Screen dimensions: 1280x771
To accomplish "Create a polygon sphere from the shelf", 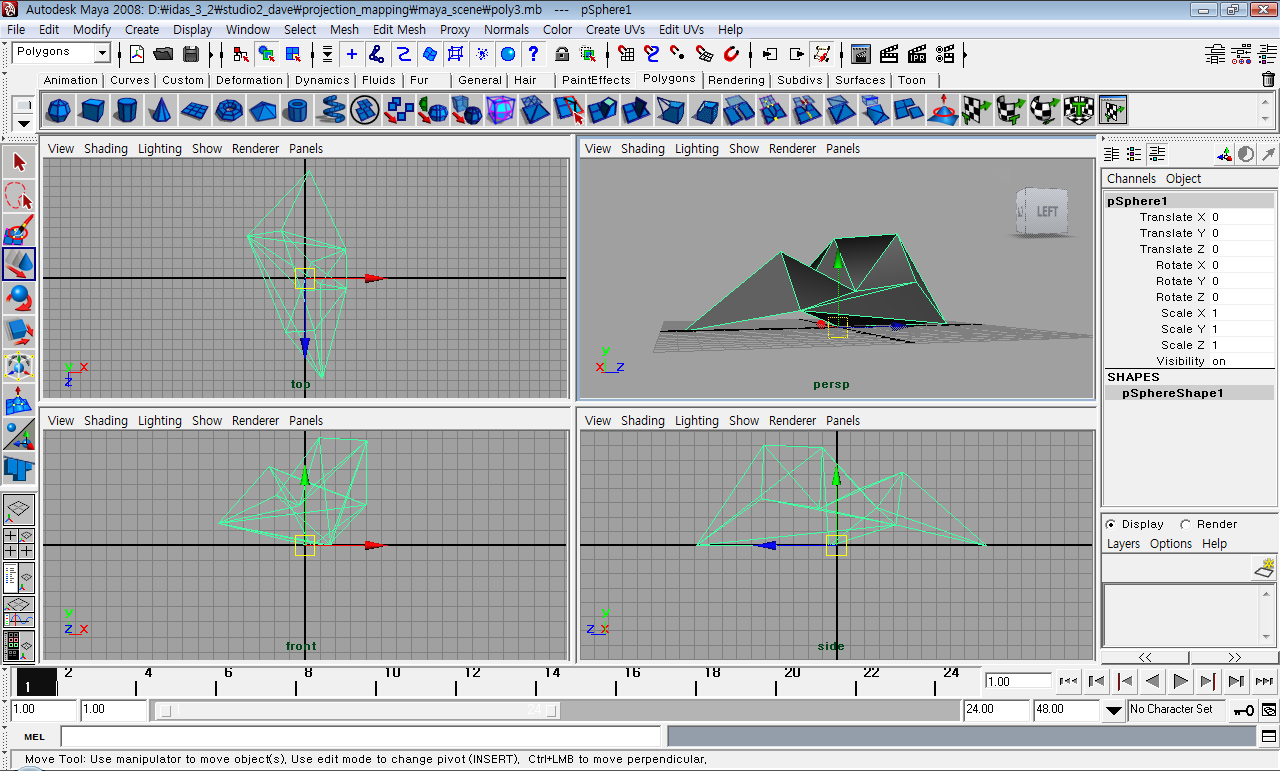I will click(x=58, y=110).
